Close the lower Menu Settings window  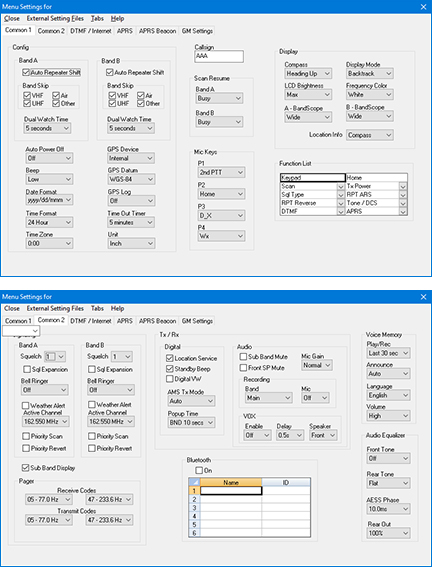[423, 297]
